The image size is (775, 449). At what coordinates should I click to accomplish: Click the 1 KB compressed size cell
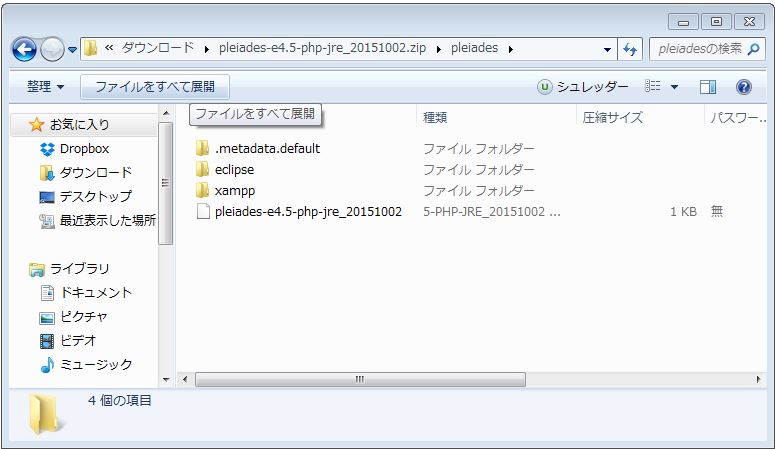pos(683,212)
